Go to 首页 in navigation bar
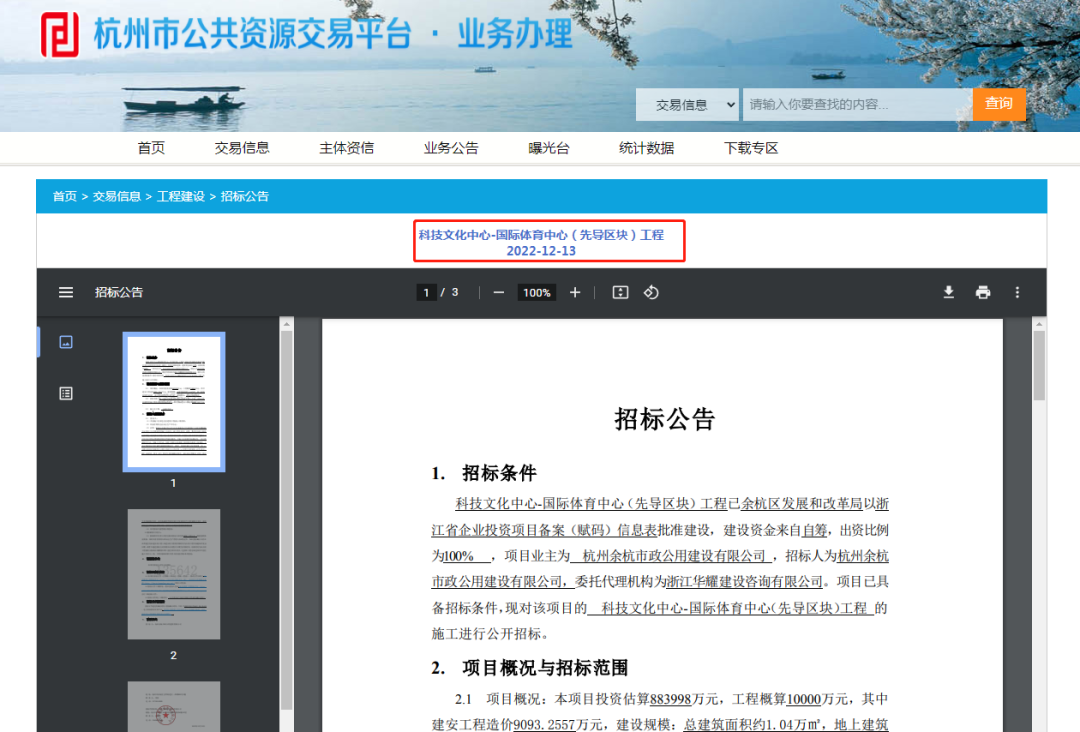The height and width of the screenshot is (732, 1080). tap(151, 148)
